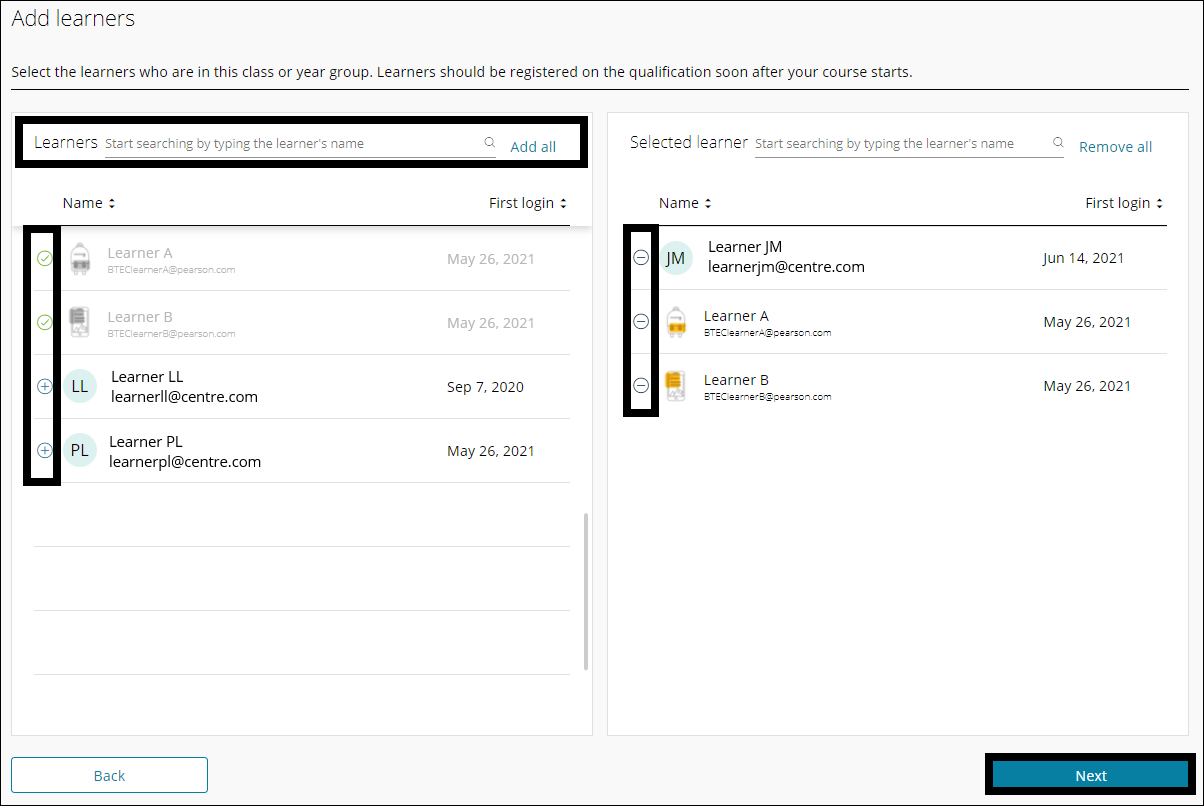Click the Learners list vertical scrollbar
The width and height of the screenshot is (1204, 806).
click(x=585, y=590)
